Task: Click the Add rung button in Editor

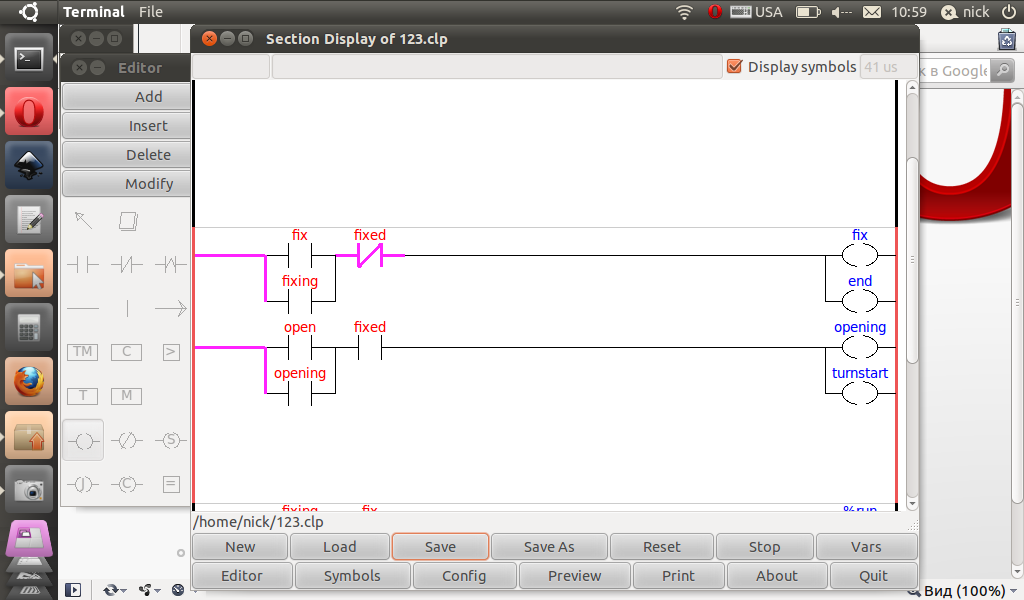Action: click(x=128, y=97)
